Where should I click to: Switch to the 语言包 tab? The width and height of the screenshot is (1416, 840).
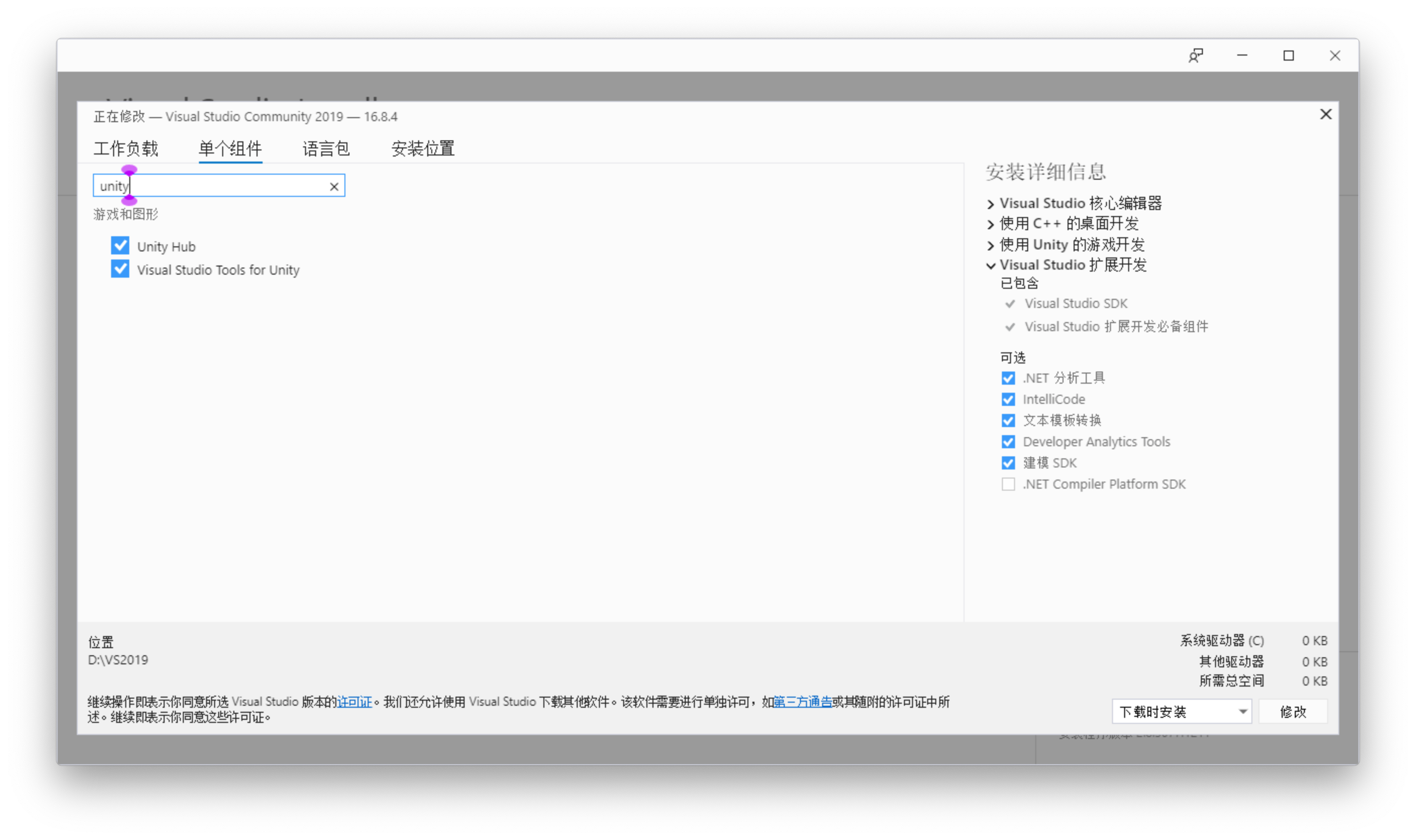[x=326, y=149]
